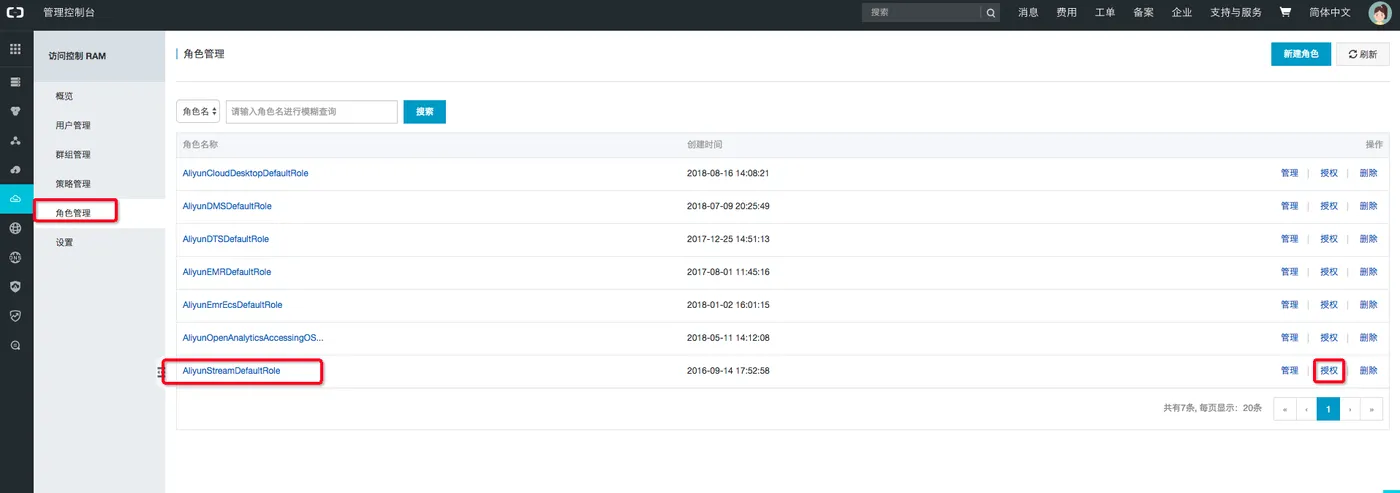Click the 创建时间 column header
The height and width of the screenshot is (493, 1400).
pyautogui.click(x=704, y=145)
